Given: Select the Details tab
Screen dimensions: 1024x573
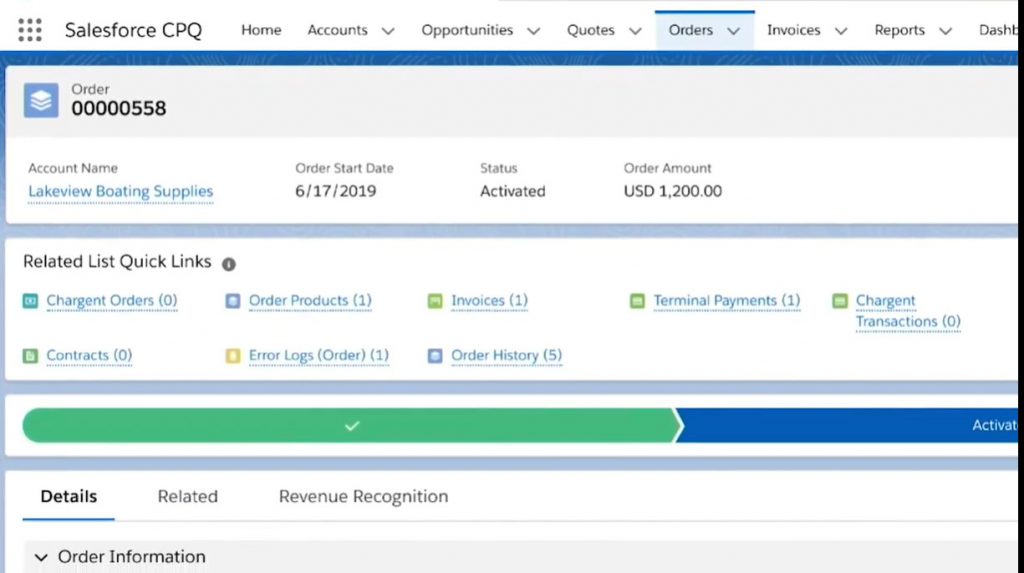Looking at the screenshot, I should tap(69, 497).
